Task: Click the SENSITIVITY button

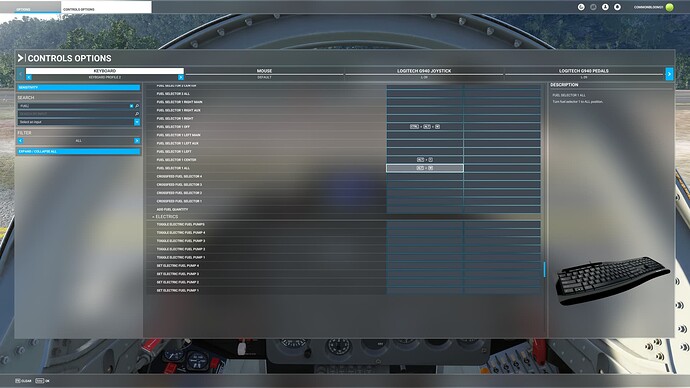Action: (79, 88)
